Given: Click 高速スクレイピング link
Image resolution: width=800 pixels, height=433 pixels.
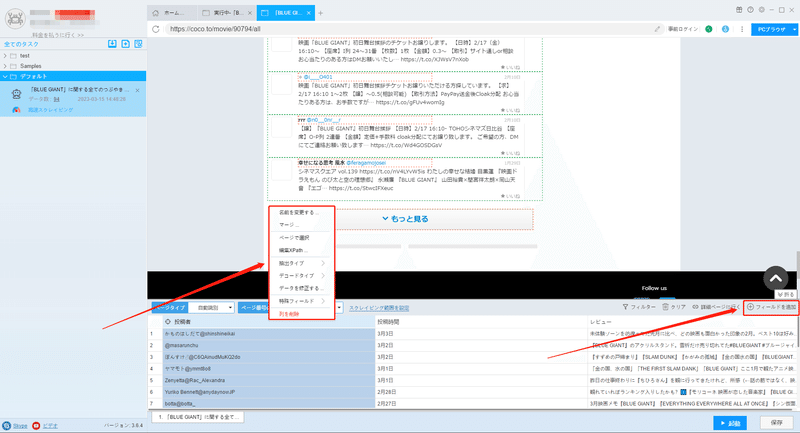Looking at the screenshot, I should [51, 110].
